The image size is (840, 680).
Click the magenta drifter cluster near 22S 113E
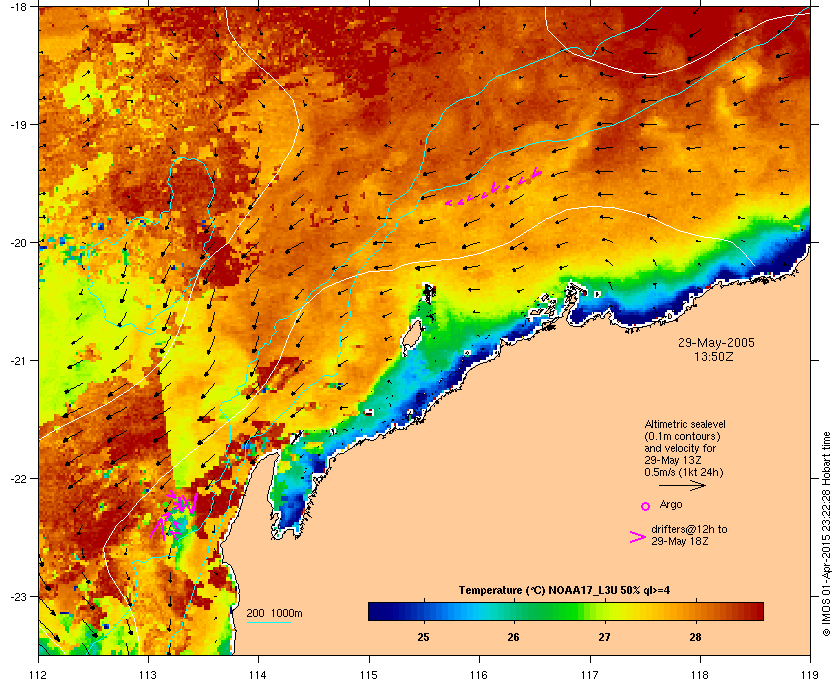(174, 515)
